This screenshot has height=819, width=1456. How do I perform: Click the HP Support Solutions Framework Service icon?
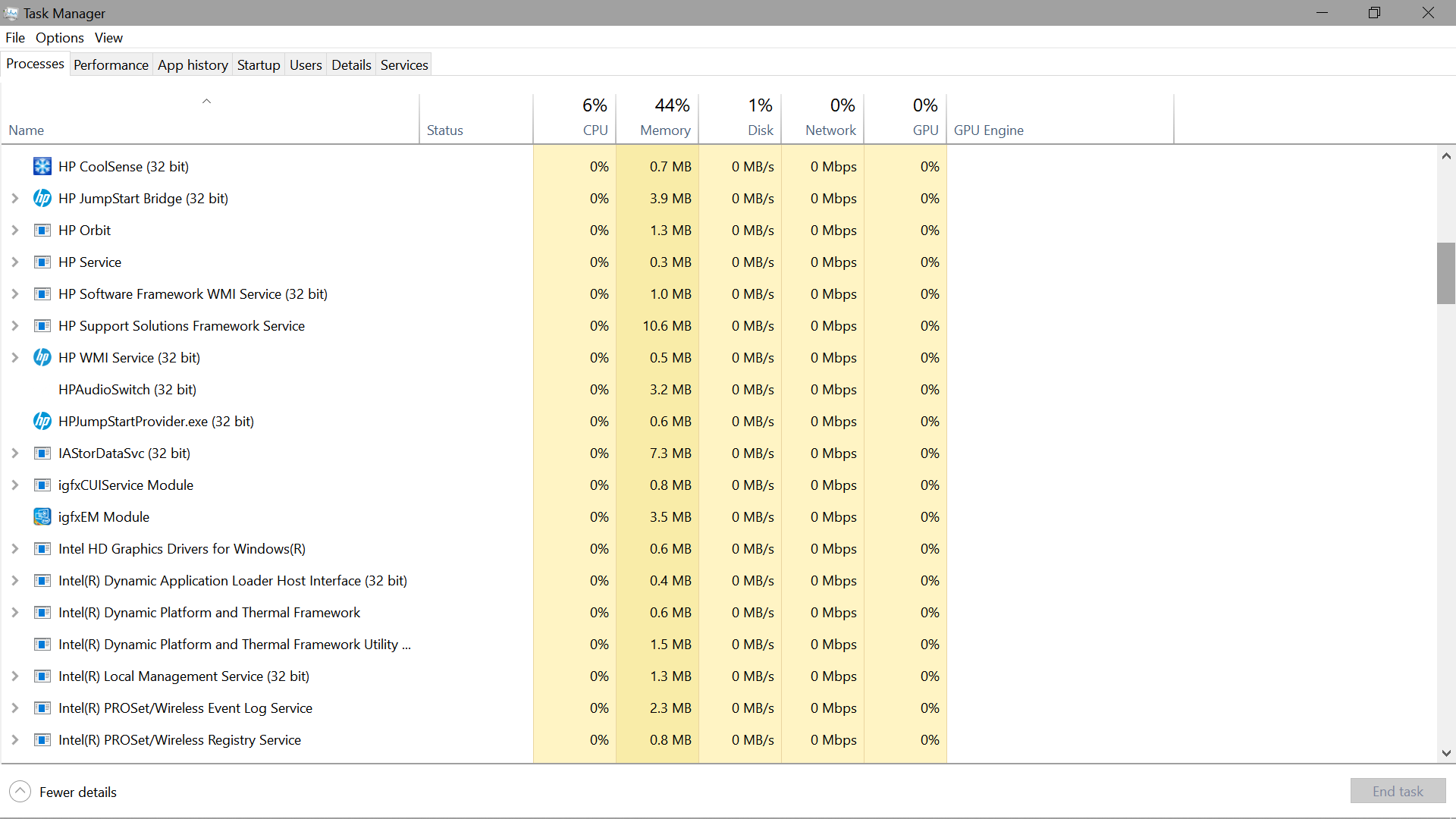(42, 325)
